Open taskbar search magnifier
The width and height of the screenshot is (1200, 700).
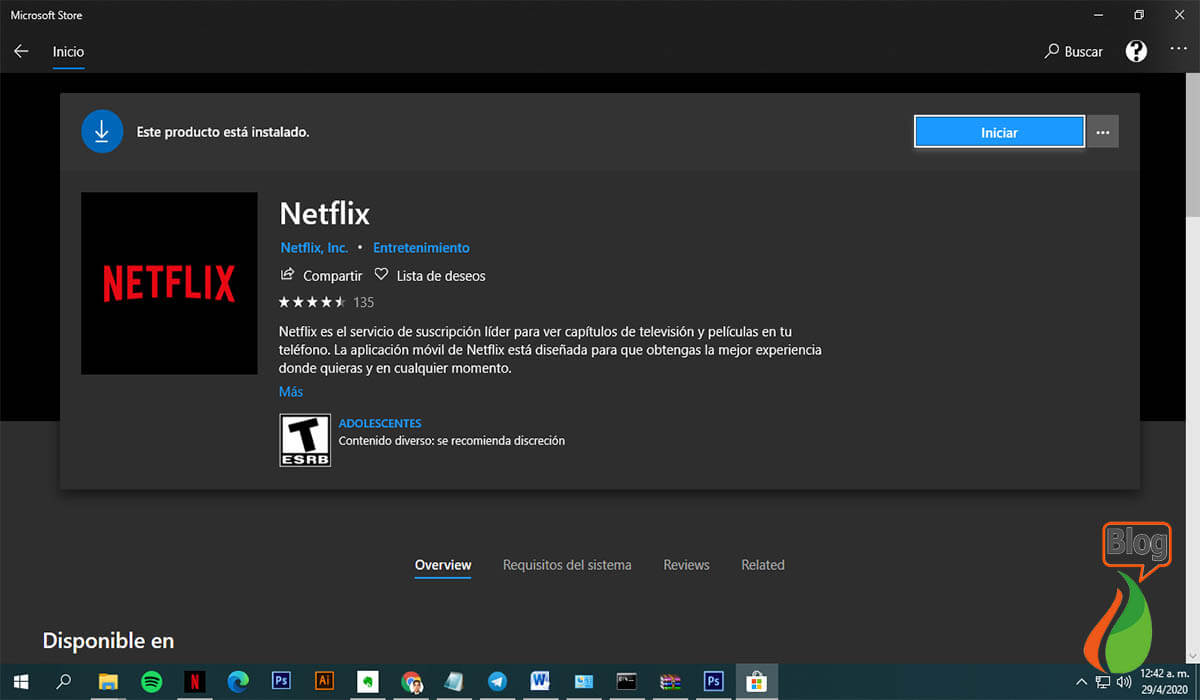coord(64,681)
